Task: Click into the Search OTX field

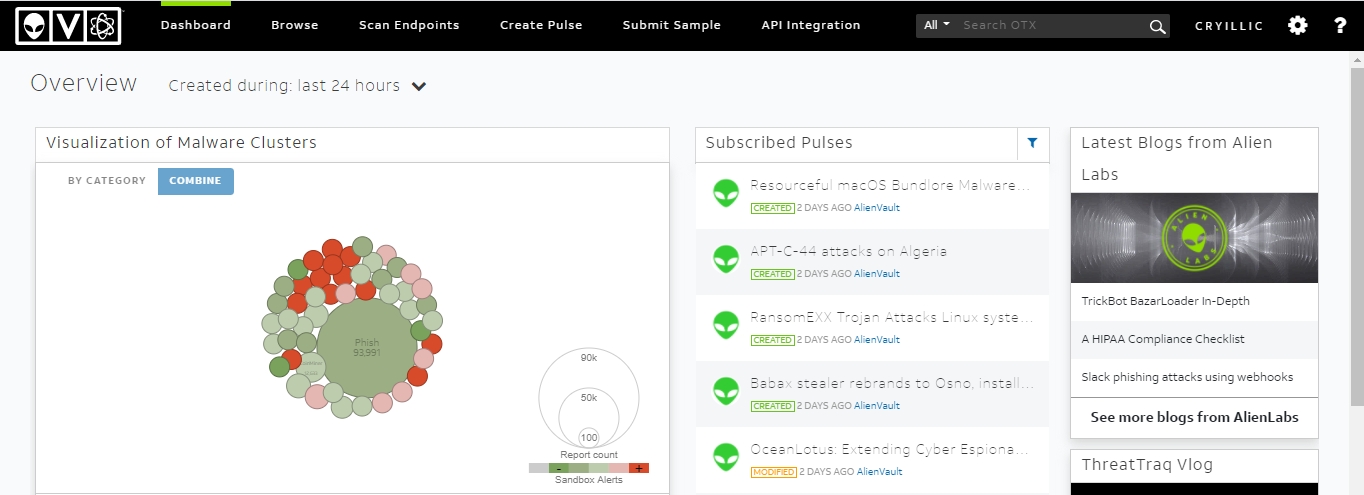Action: (1050, 25)
